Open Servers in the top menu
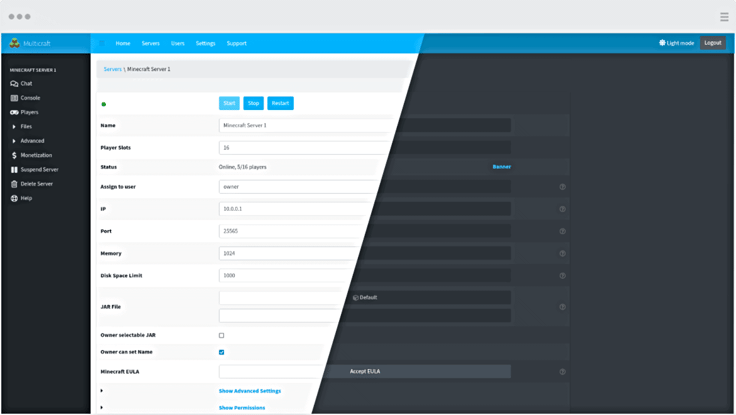Image resolution: width=736 pixels, height=415 pixels. click(x=151, y=43)
